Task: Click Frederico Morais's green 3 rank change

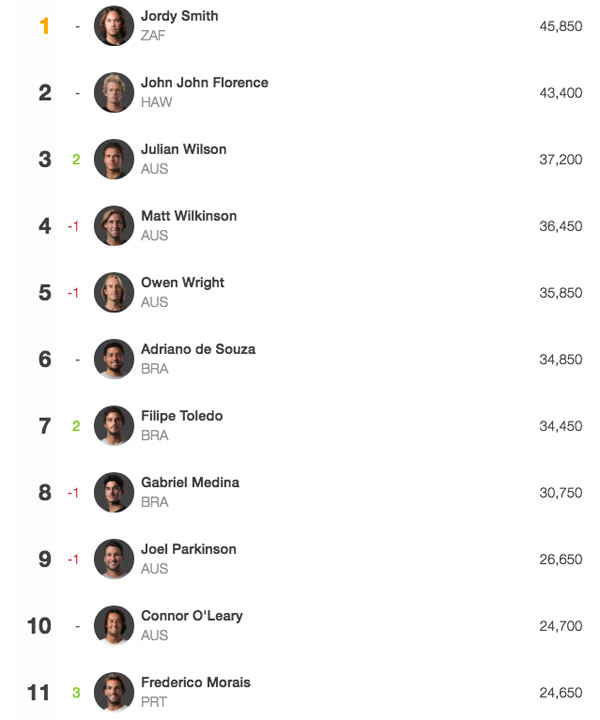Action: (x=76, y=692)
